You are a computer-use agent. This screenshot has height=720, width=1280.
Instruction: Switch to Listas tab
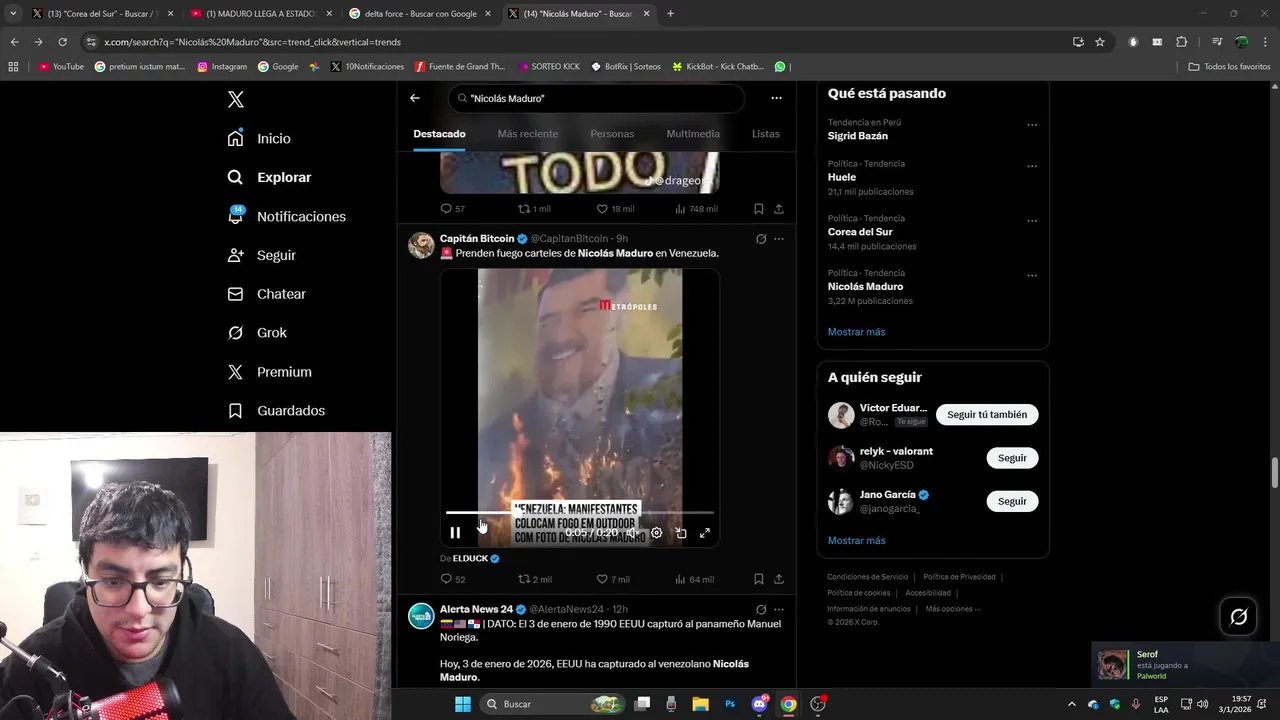[765, 134]
